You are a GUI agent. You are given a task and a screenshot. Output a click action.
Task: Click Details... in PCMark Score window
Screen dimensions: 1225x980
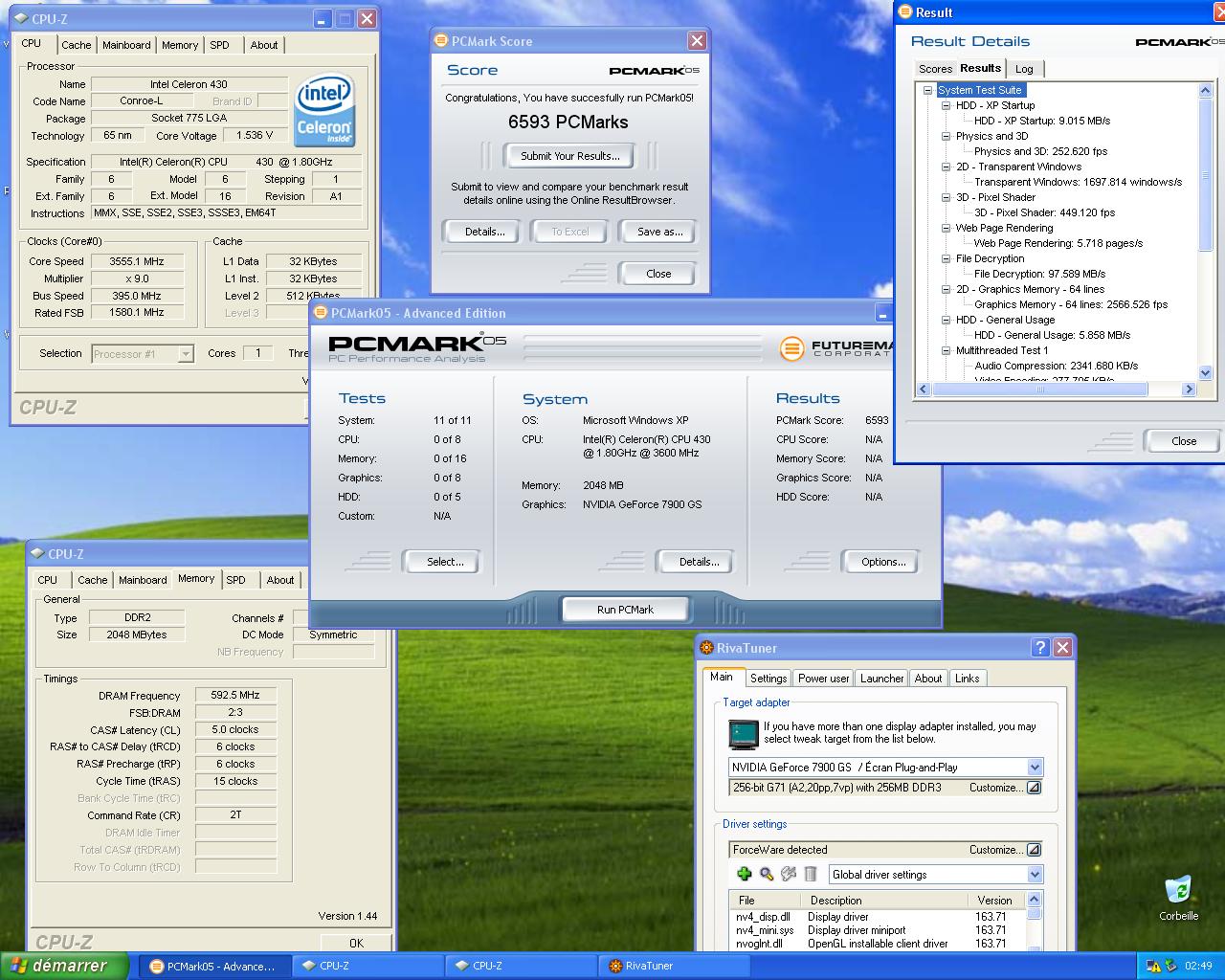click(x=485, y=232)
